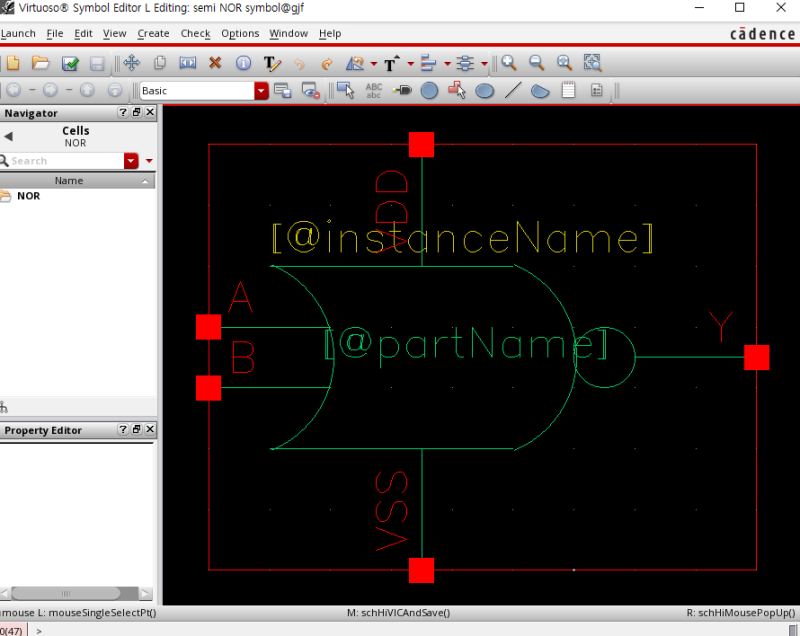
Task: Click the Property Editor help toggle
Action: coord(122,430)
